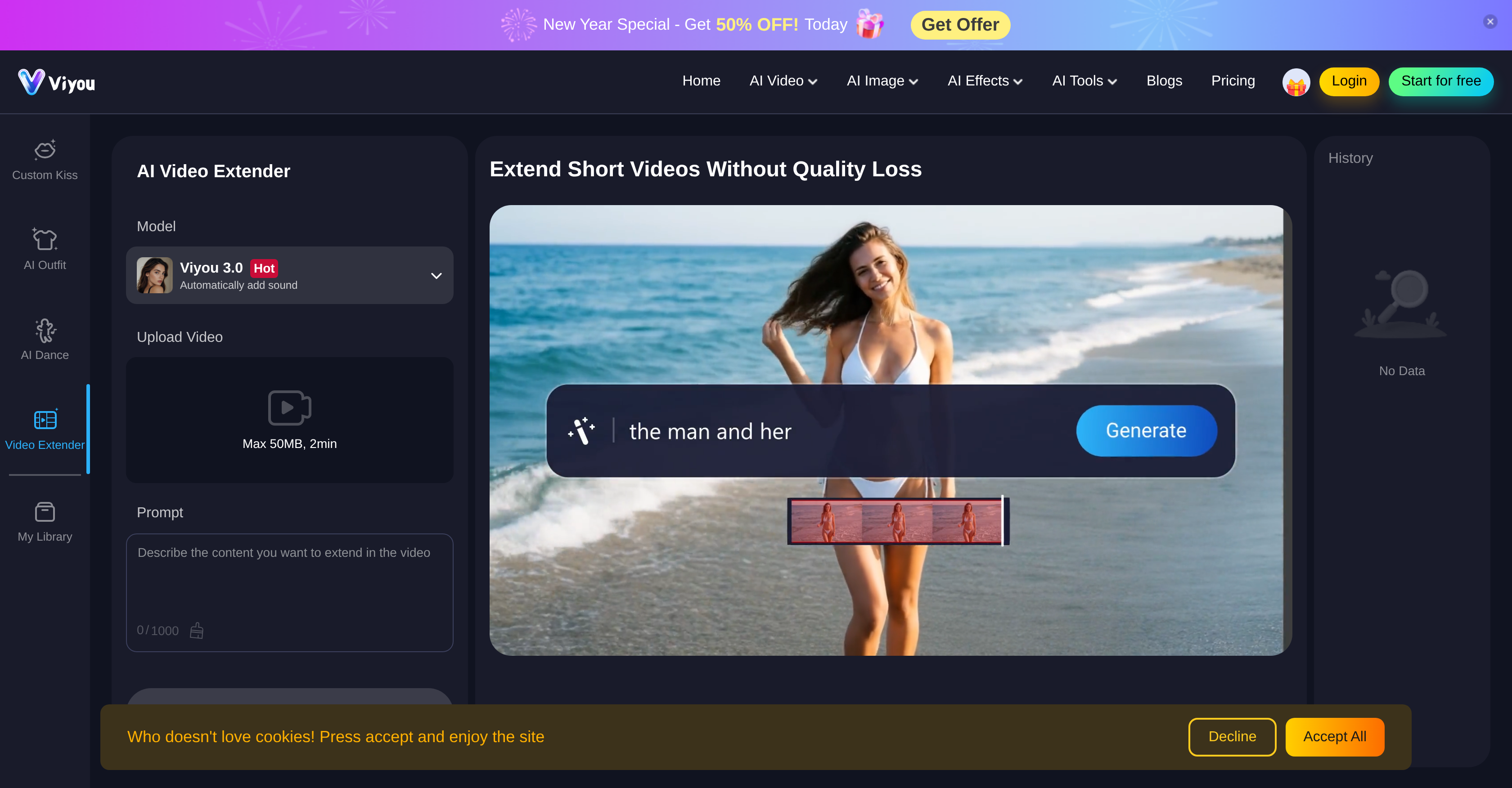This screenshot has width=1512, height=788.
Task: Go to the Home menu item
Action: (x=701, y=81)
